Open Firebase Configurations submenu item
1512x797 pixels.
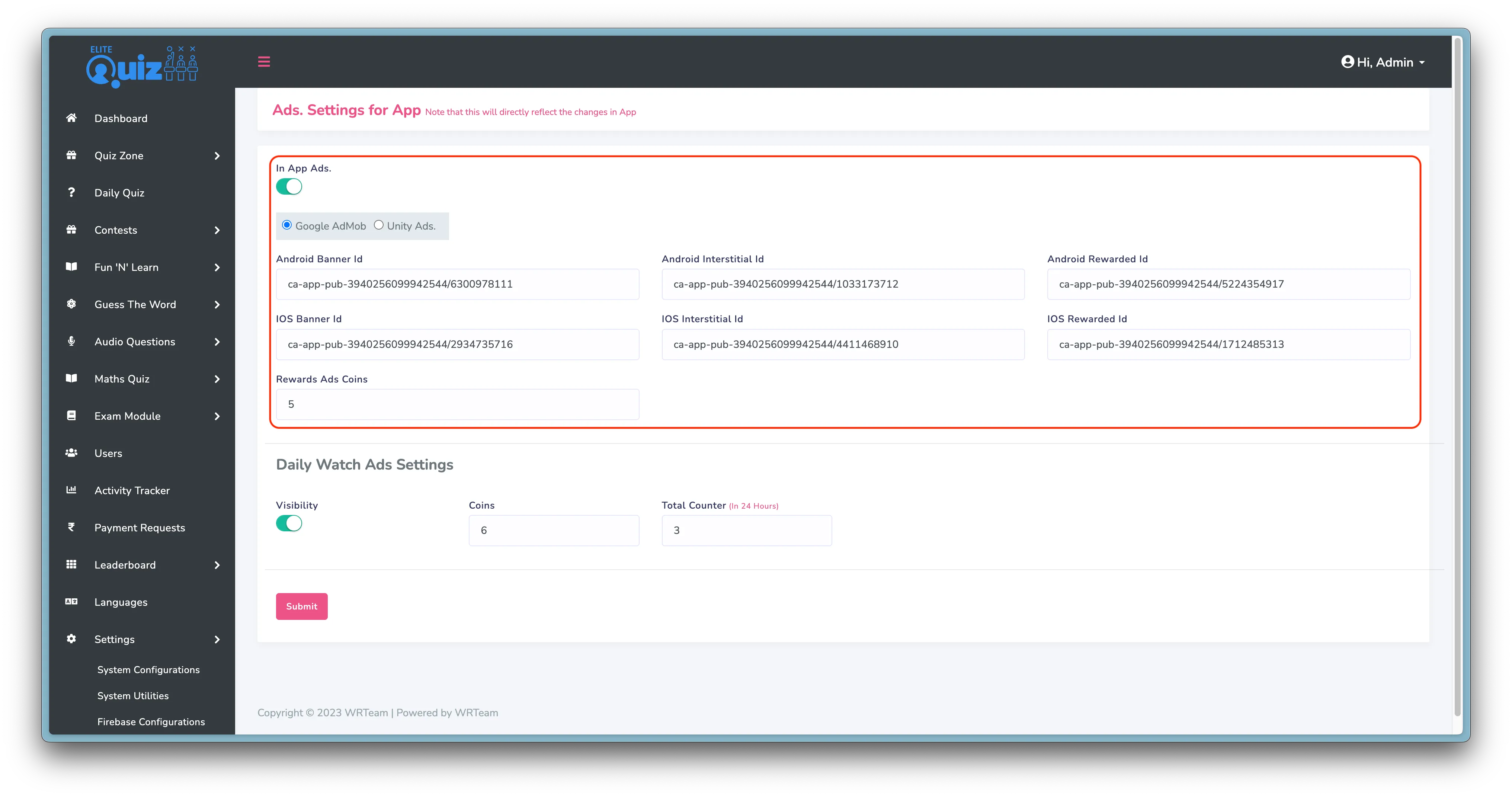(x=151, y=722)
